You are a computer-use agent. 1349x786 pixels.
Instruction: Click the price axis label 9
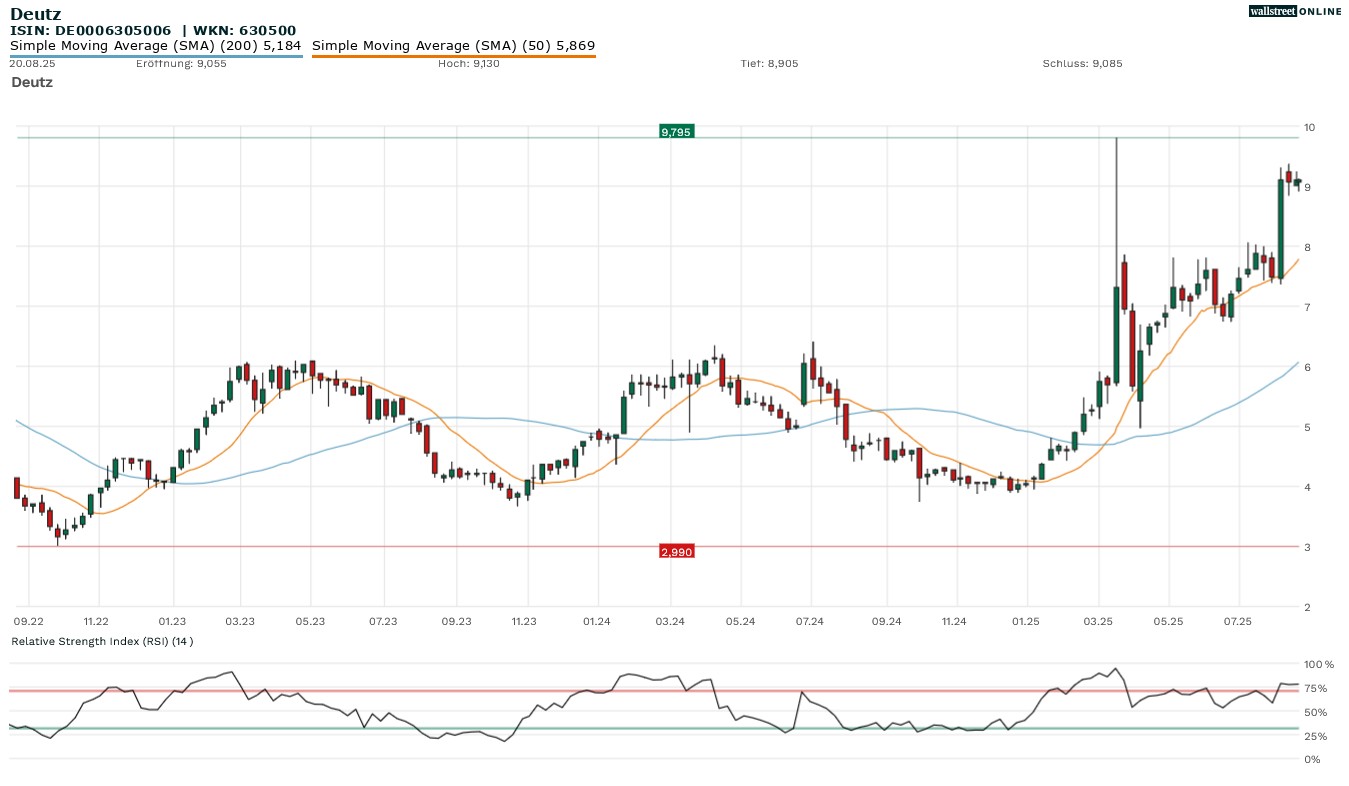tap(1306, 187)
